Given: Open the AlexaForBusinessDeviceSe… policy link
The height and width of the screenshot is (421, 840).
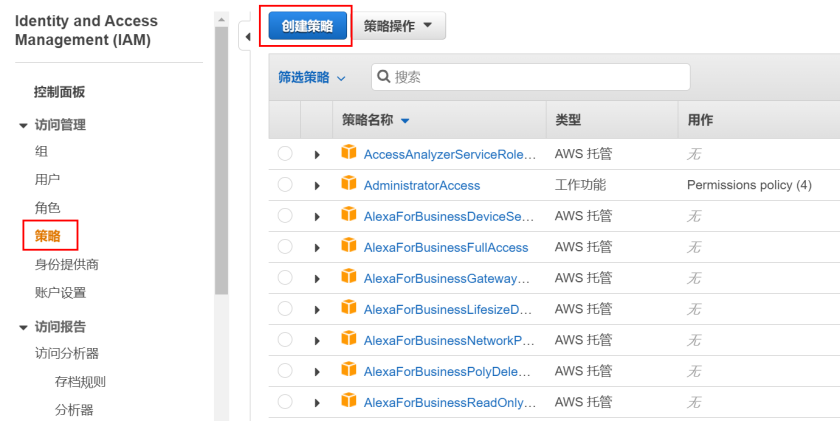Looking at the screenshot, I should 449,217.
